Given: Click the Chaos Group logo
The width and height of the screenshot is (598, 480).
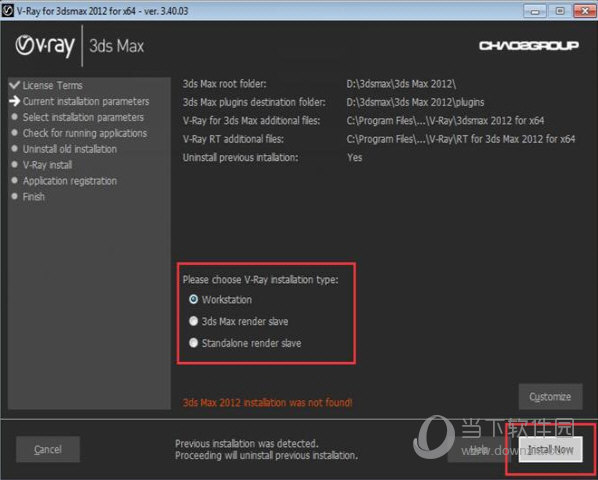Looking at the screenshot, I should pos(529,46).
